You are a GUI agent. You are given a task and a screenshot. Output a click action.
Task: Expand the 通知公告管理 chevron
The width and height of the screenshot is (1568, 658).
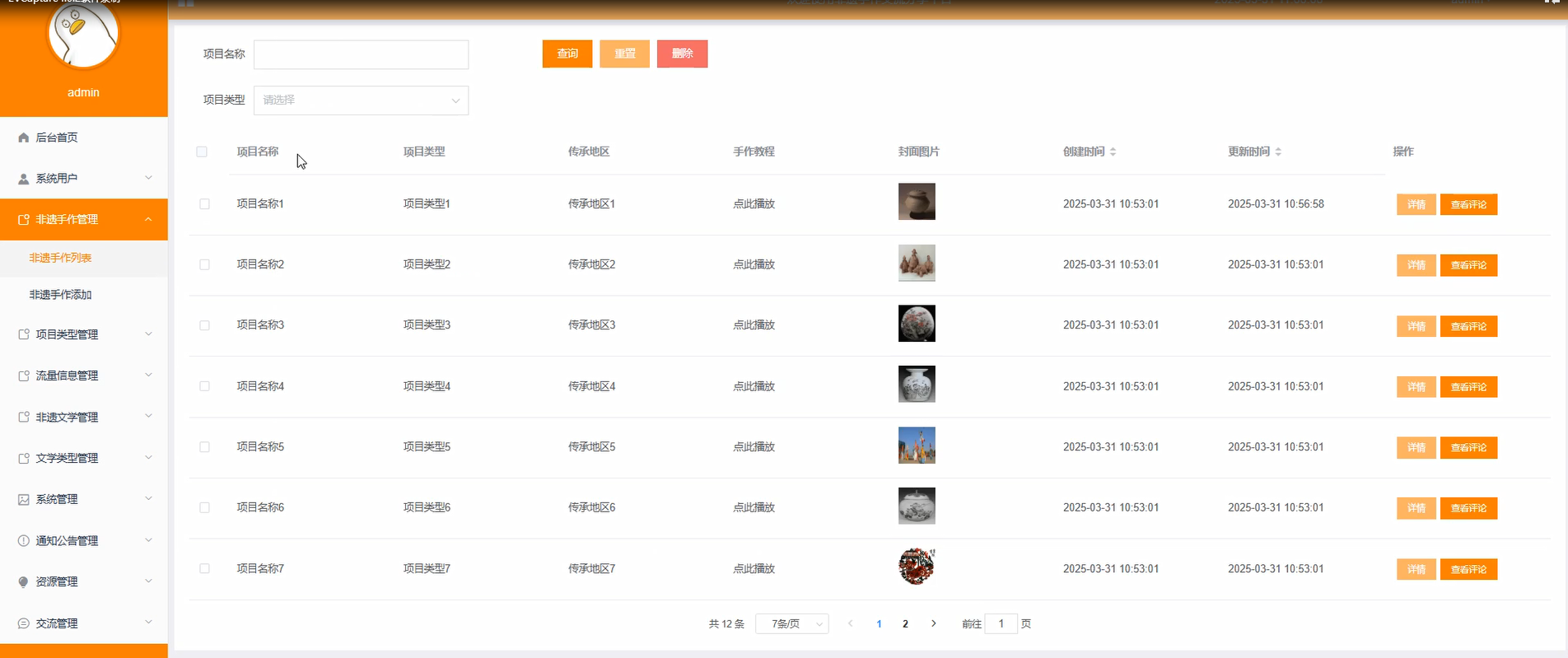click(x=148, y=540)
